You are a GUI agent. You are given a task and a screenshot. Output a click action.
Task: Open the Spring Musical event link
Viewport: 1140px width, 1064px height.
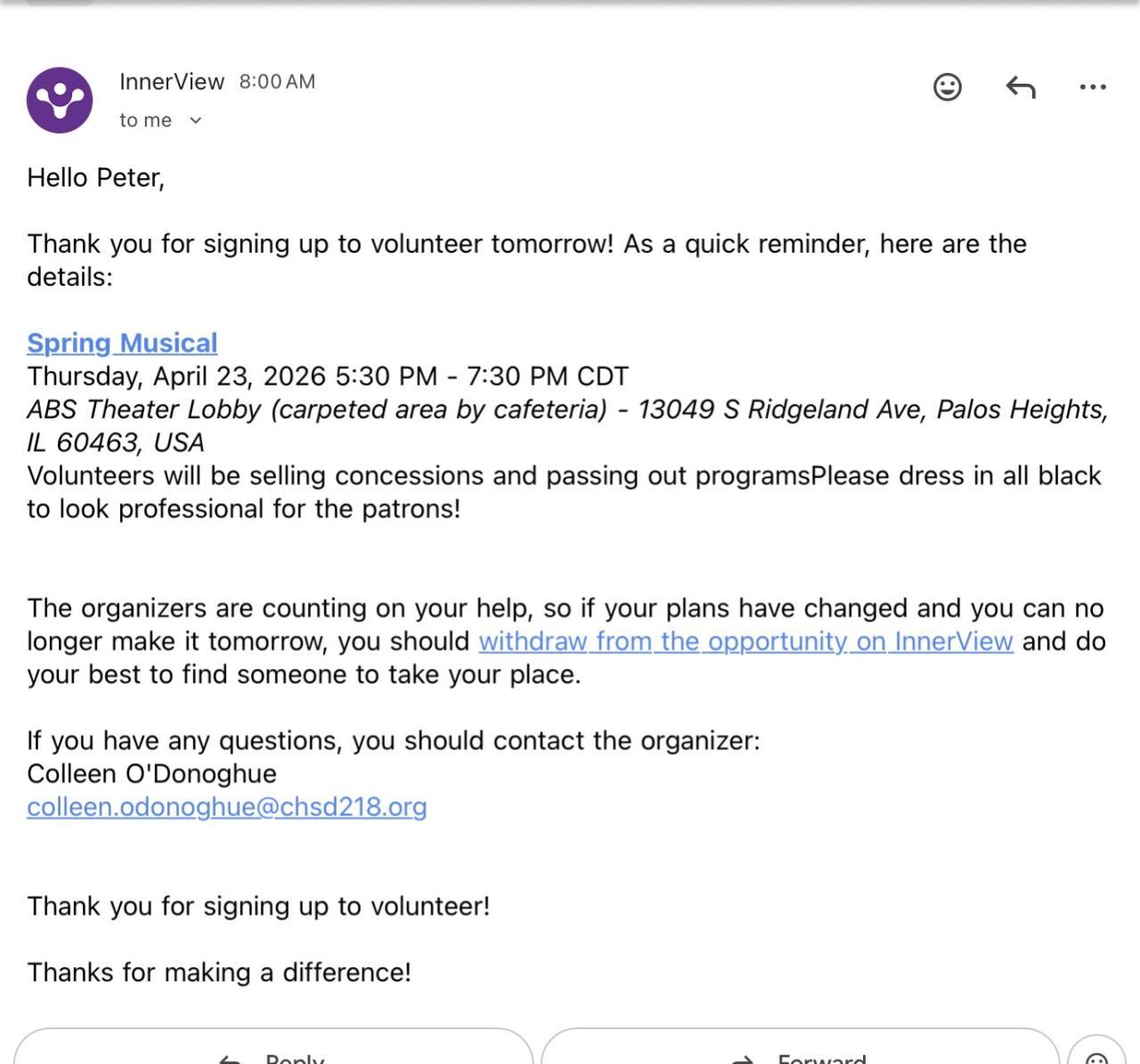click(122, 343)
